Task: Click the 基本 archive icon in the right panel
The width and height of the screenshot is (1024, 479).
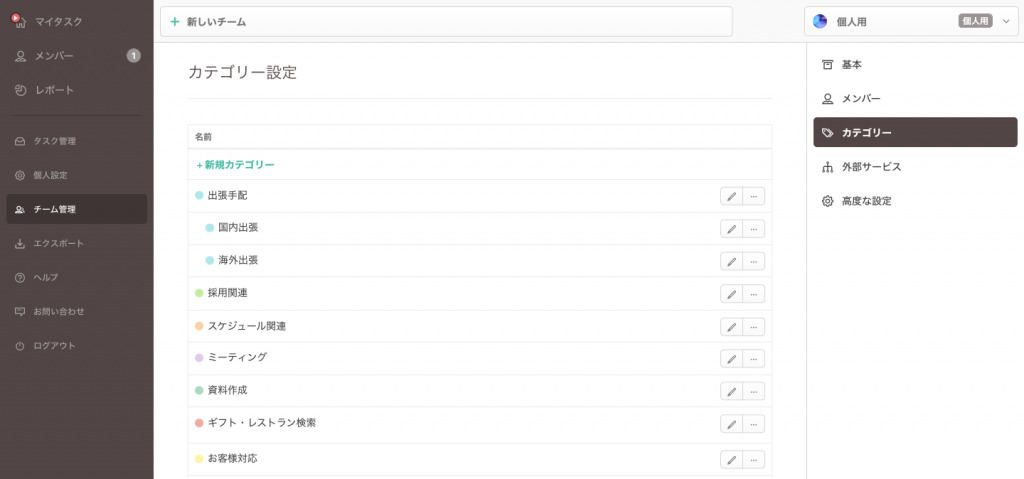Action: click(827, 65)
